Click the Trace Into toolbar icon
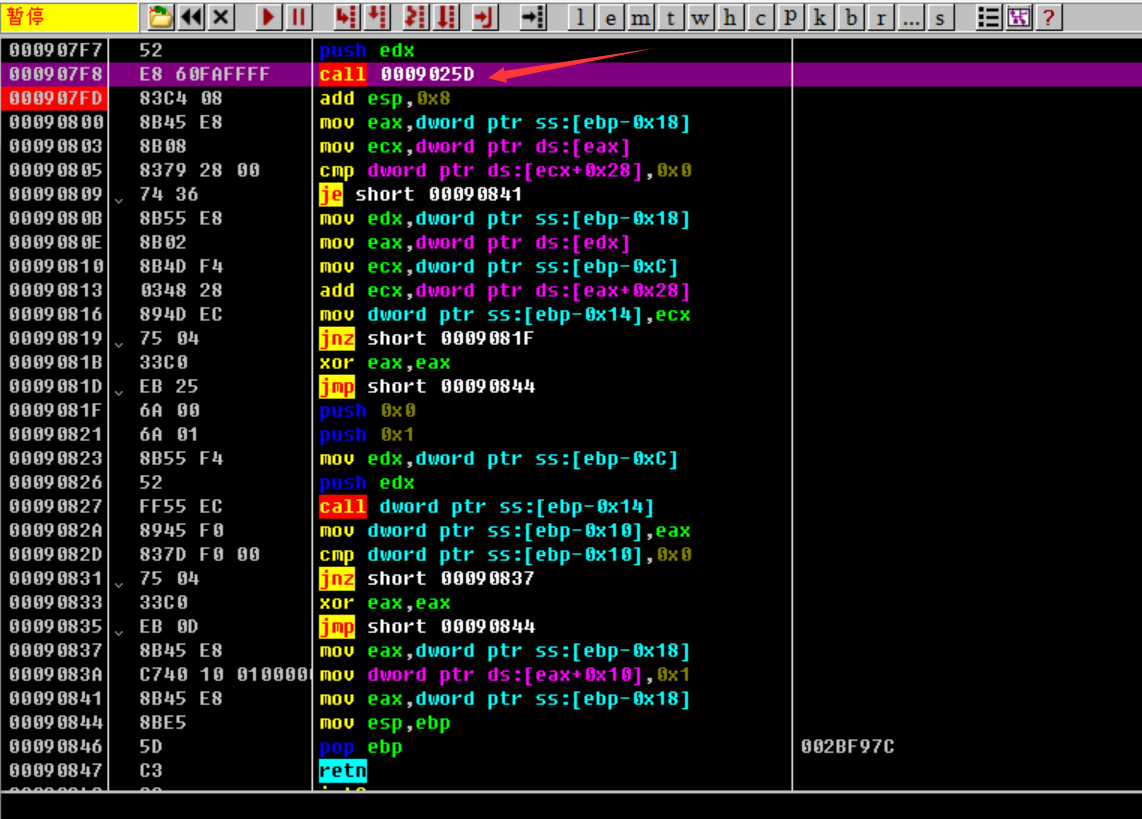Screen dimensions: 1142x819 [x=415, y=17]
